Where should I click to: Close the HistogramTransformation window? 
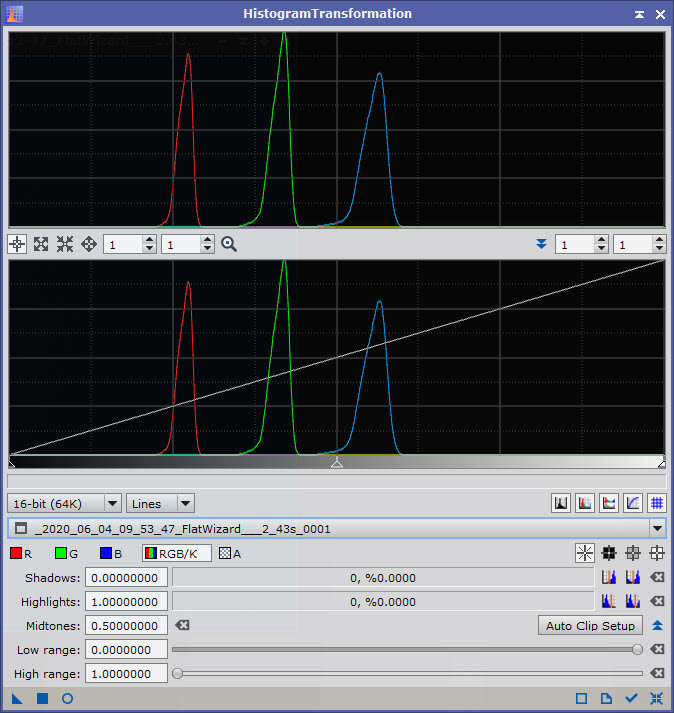[x=660, y=14]
